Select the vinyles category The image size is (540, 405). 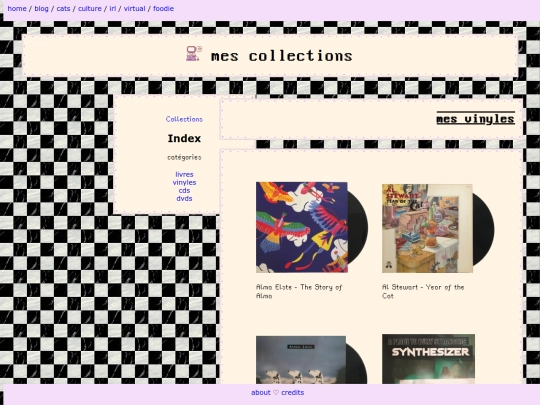[x=184, y=183]
